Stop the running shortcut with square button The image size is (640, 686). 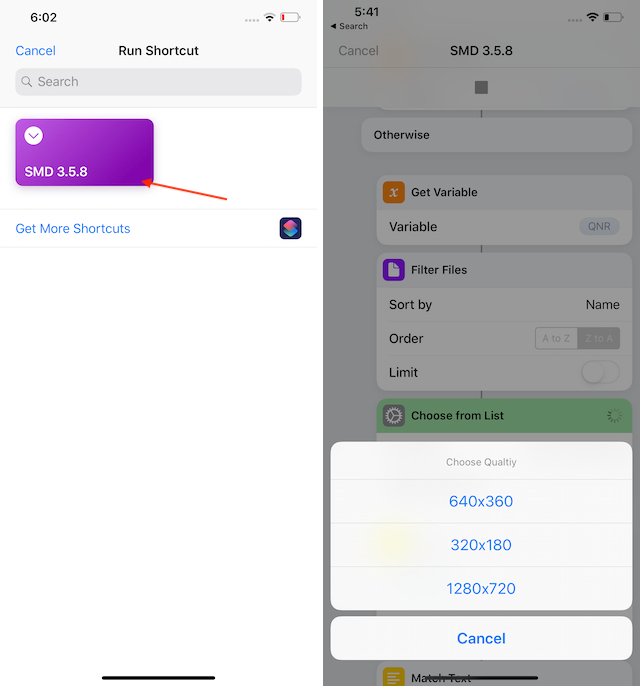(x=481, y=87)
